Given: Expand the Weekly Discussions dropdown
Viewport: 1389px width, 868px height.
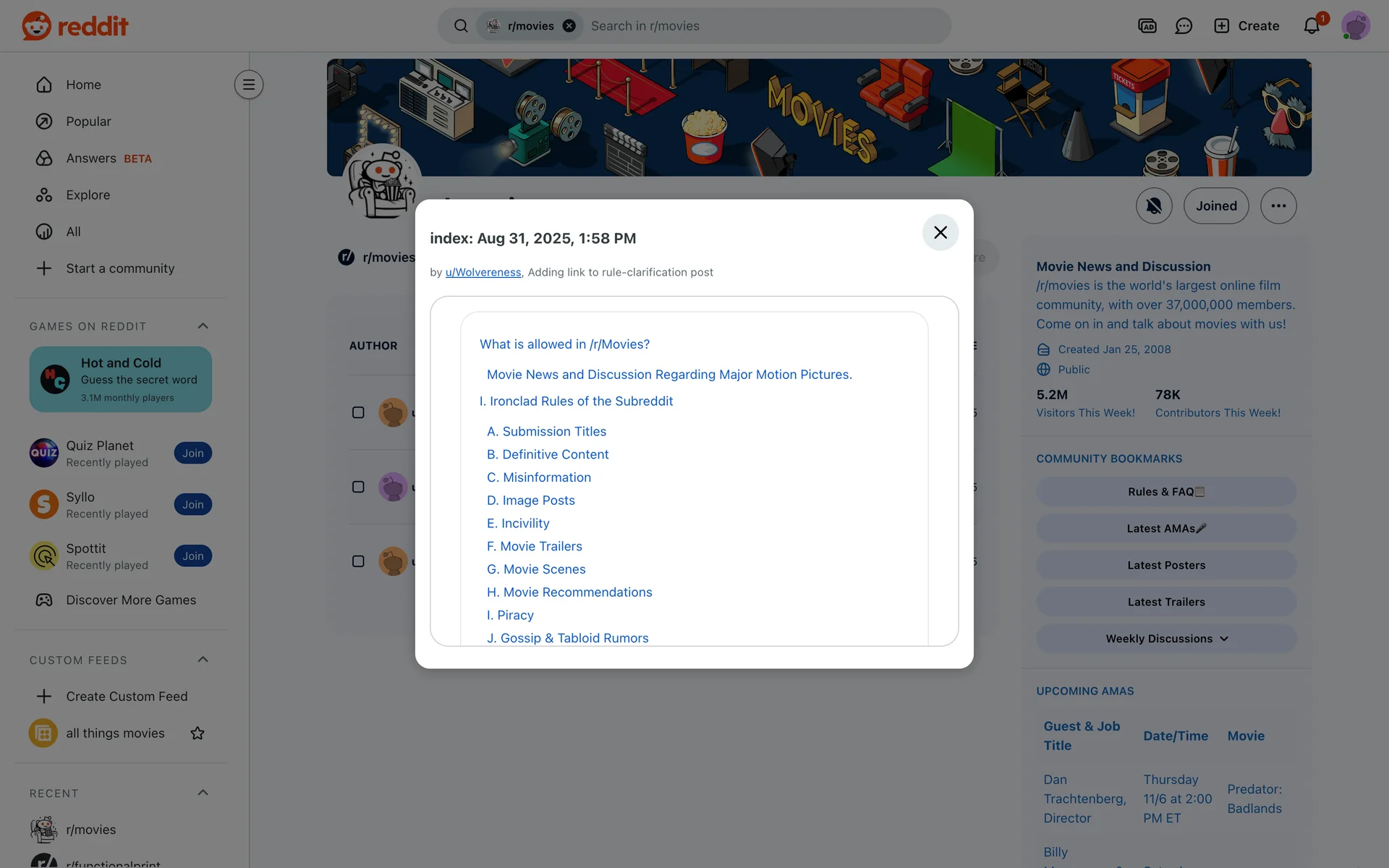Looking at the screenshot, I should click(x=1166, y=639).
